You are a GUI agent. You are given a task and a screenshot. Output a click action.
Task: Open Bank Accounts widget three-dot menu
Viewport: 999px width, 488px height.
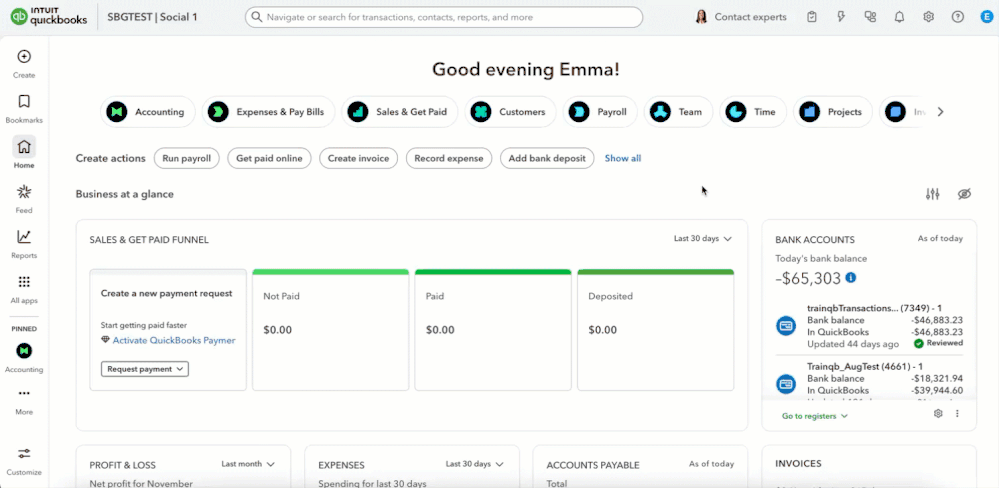pyautogui.click(x=957, y=413)
